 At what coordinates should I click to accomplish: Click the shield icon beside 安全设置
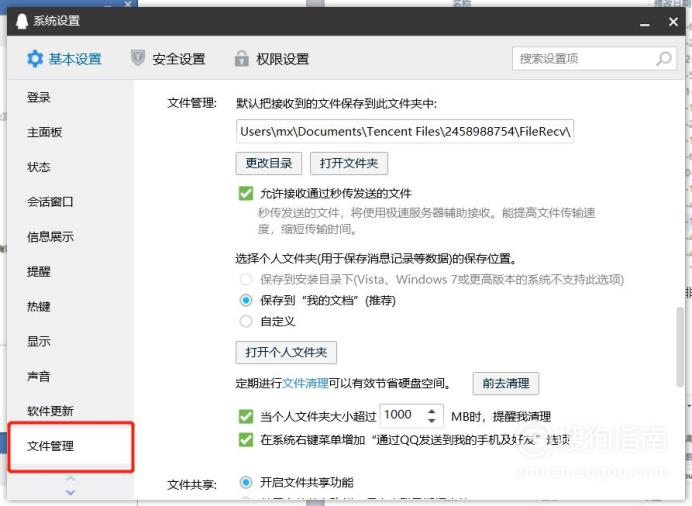138,58
